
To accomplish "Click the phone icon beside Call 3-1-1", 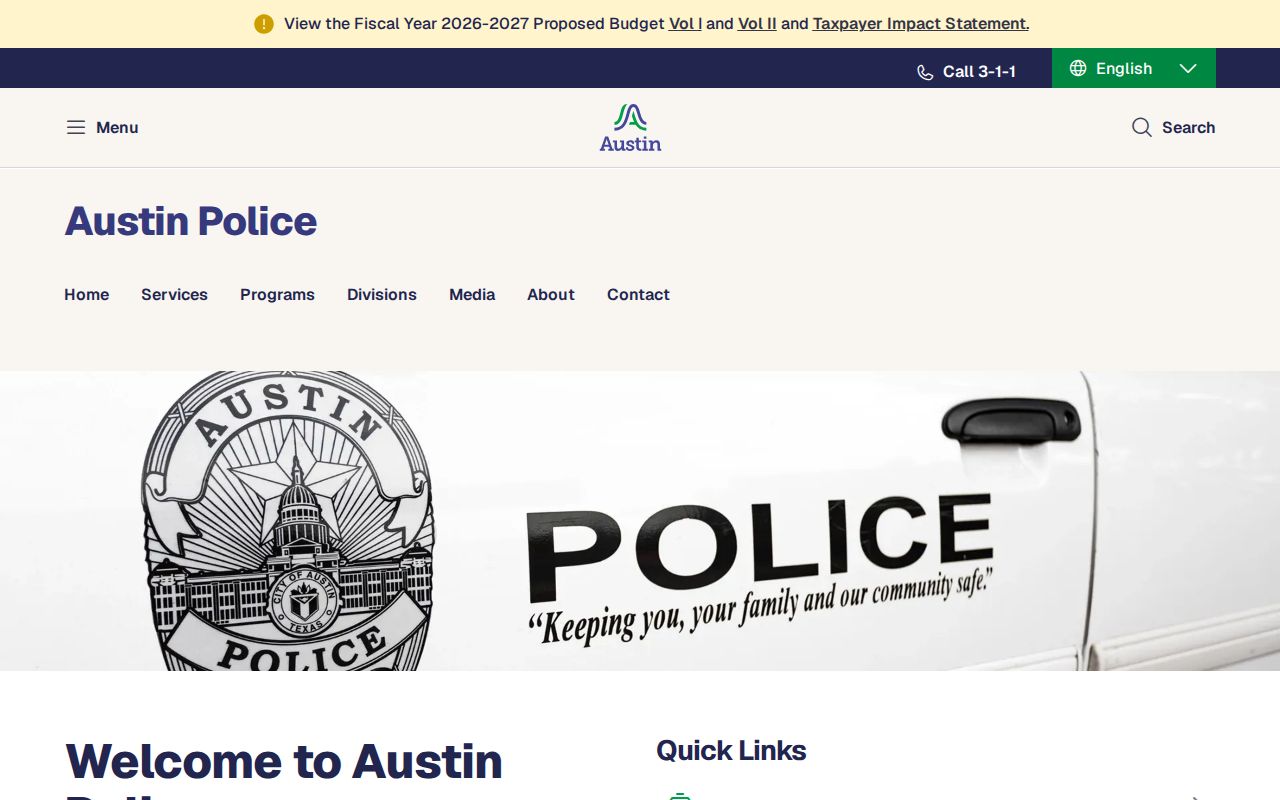I will (925, 72).
